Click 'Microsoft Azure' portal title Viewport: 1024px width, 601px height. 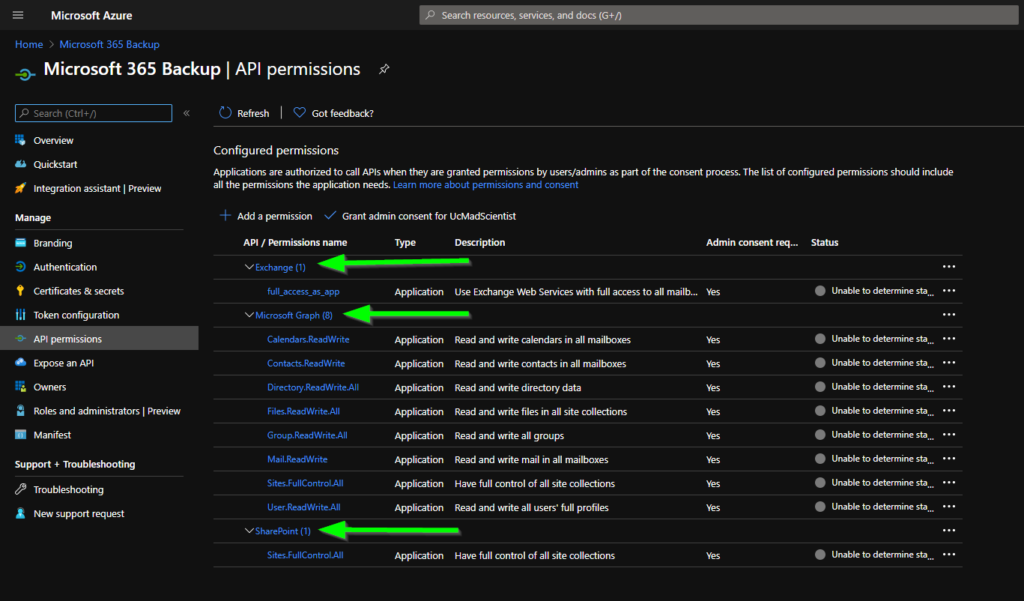pyautogui.click(x=91, y=15)
